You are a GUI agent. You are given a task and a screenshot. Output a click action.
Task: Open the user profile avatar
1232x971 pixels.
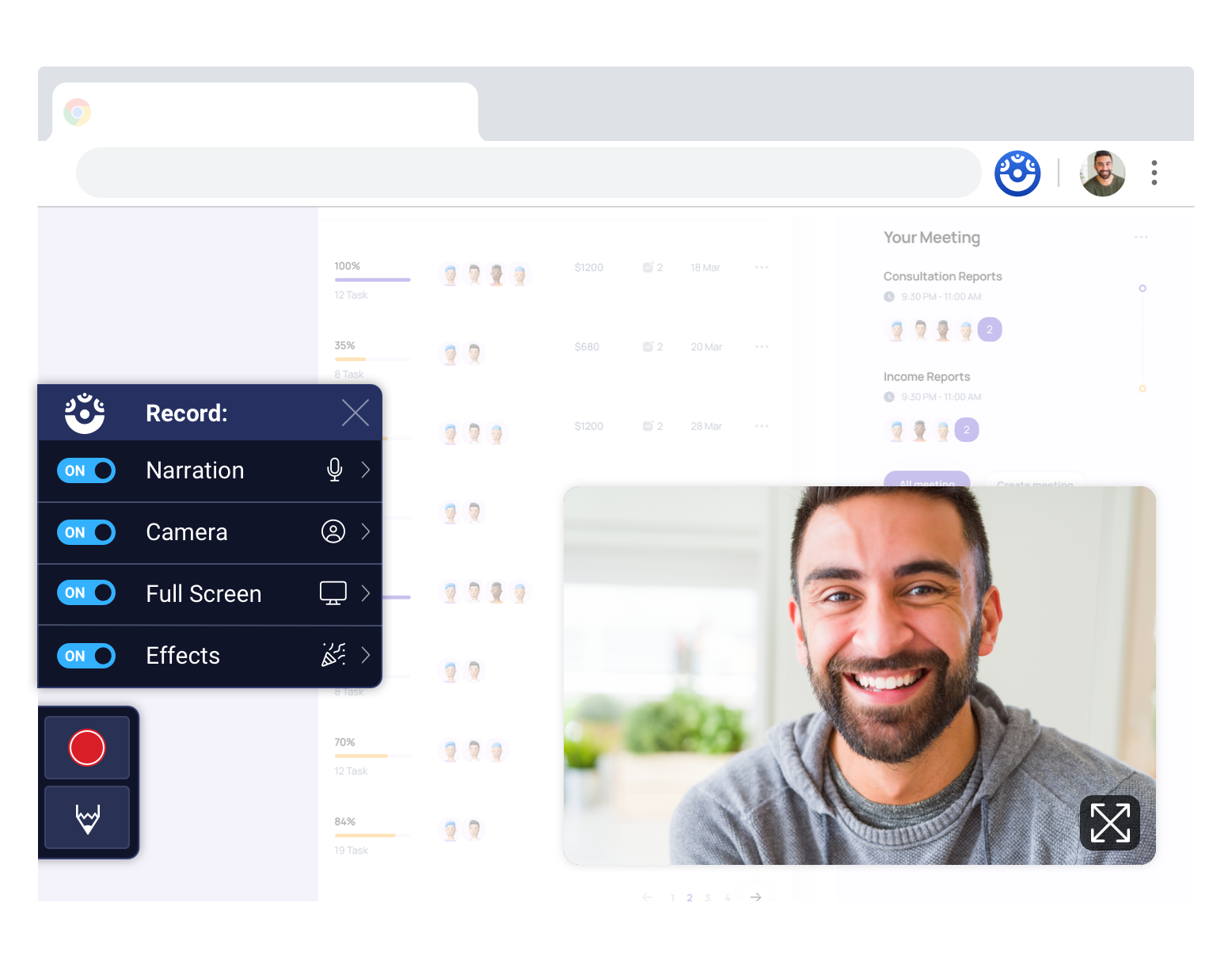click(1102, 173)
